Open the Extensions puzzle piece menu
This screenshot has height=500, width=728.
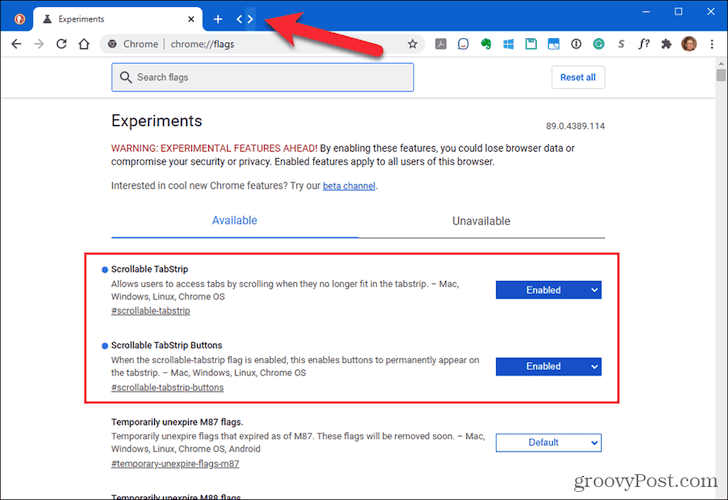click(x=666, y=44)
